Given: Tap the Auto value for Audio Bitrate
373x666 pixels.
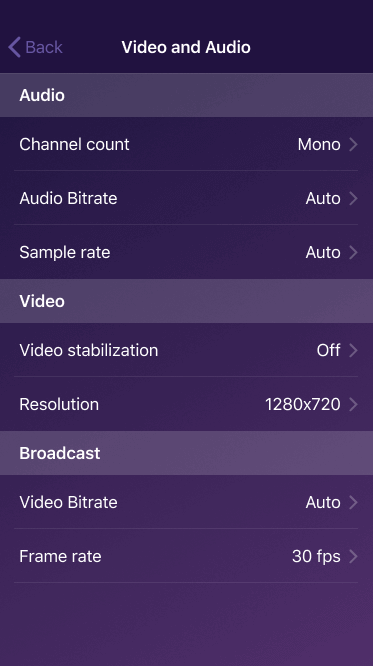Looking at the screenshot, I should (x=323, y=198).
